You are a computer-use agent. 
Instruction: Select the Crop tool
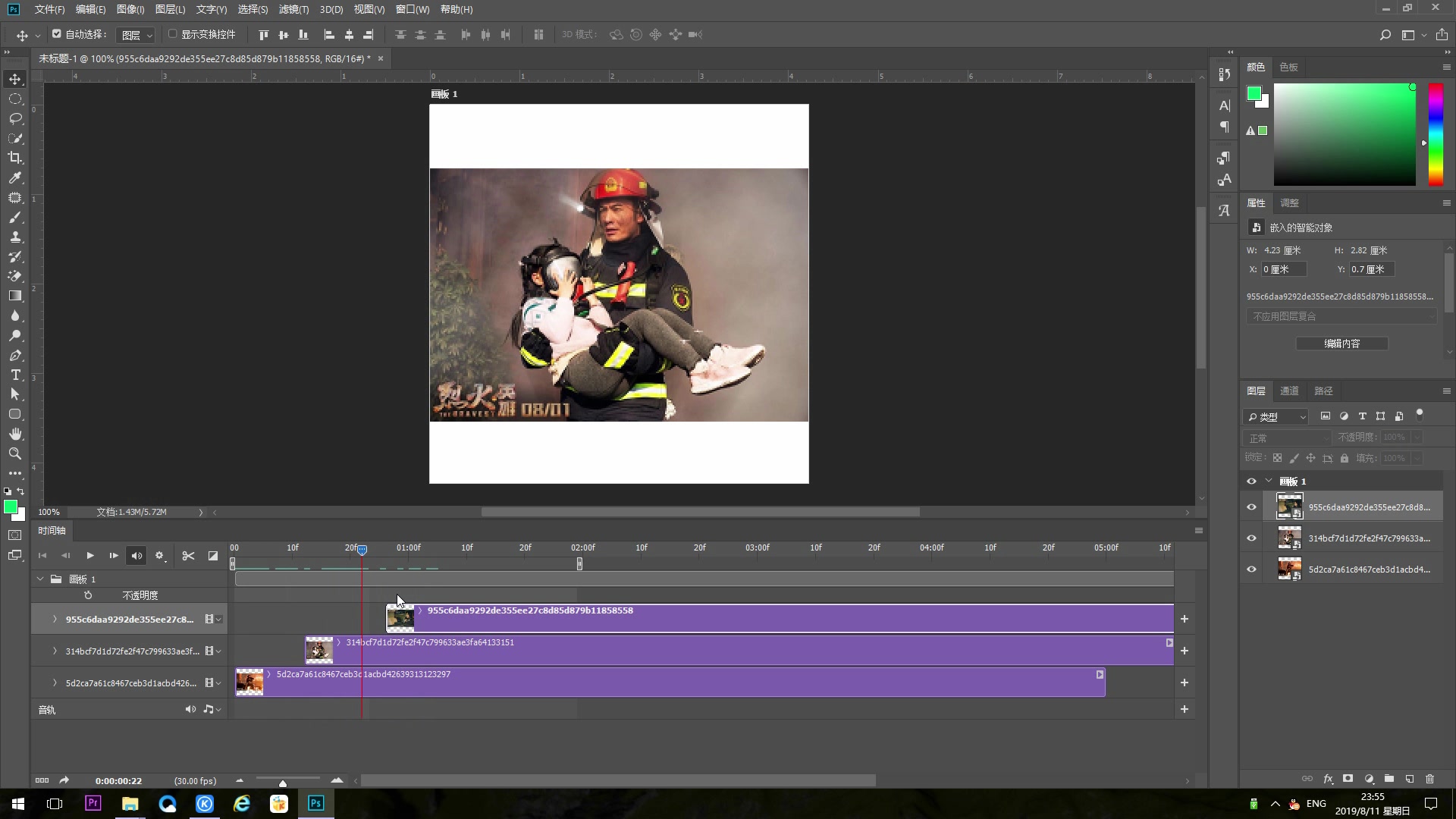coord(15,158)
